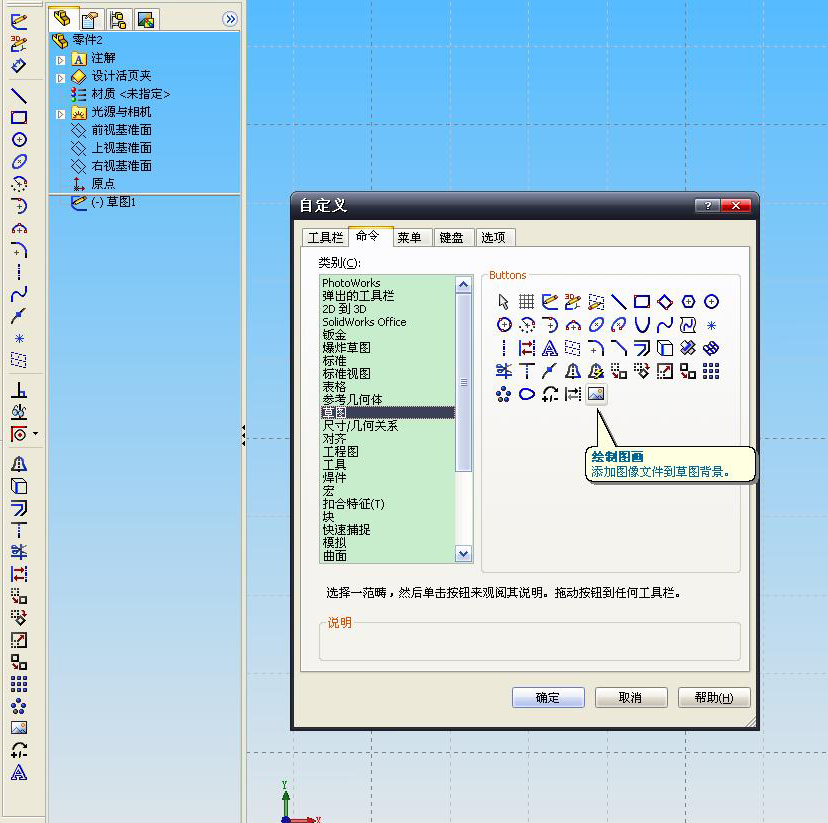This screenshot has width=828, height=823.
Task: Select the 尺寸/几何关系 category
Action: click(388, 425)
